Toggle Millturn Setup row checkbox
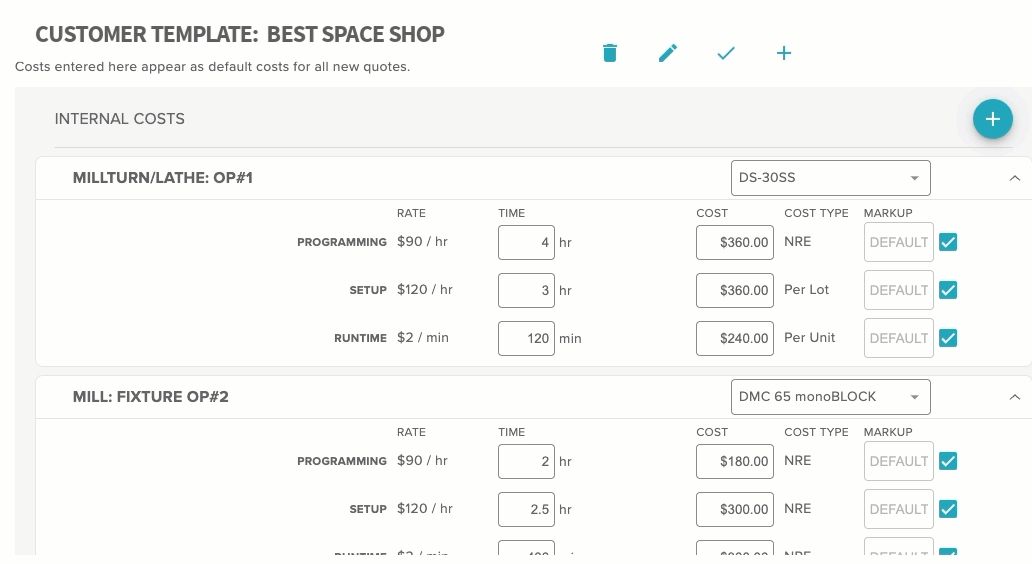 (x=948, y=290)
